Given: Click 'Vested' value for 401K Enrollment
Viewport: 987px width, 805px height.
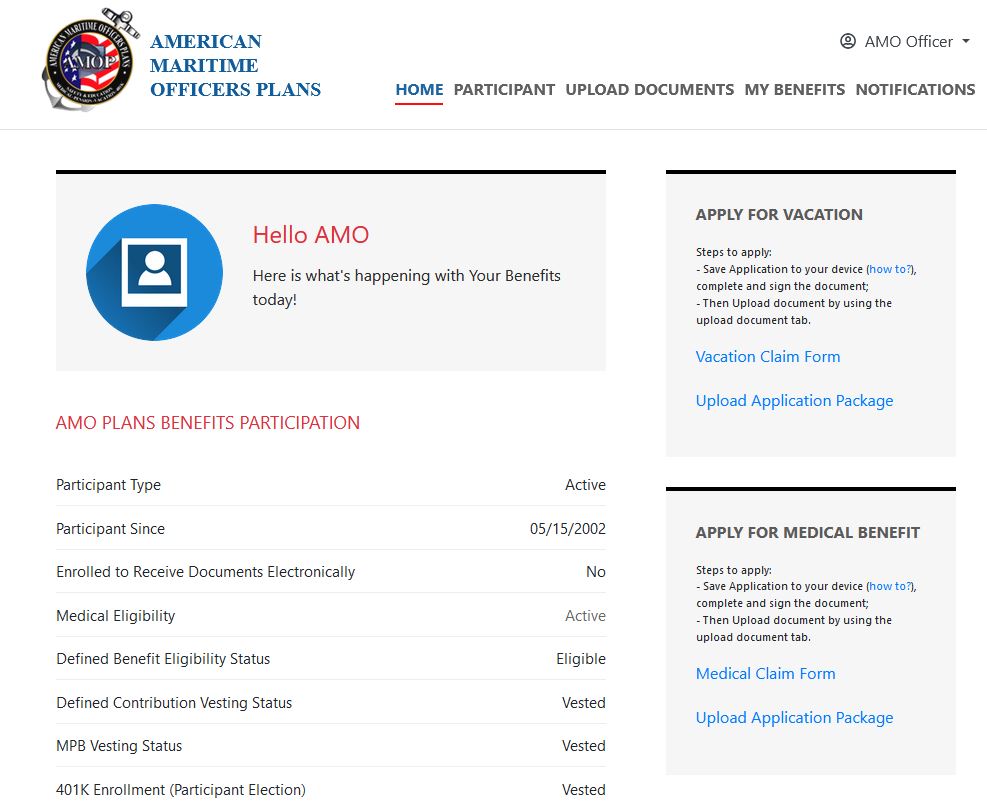Looking at the screenshot, I should pos(584,790).
